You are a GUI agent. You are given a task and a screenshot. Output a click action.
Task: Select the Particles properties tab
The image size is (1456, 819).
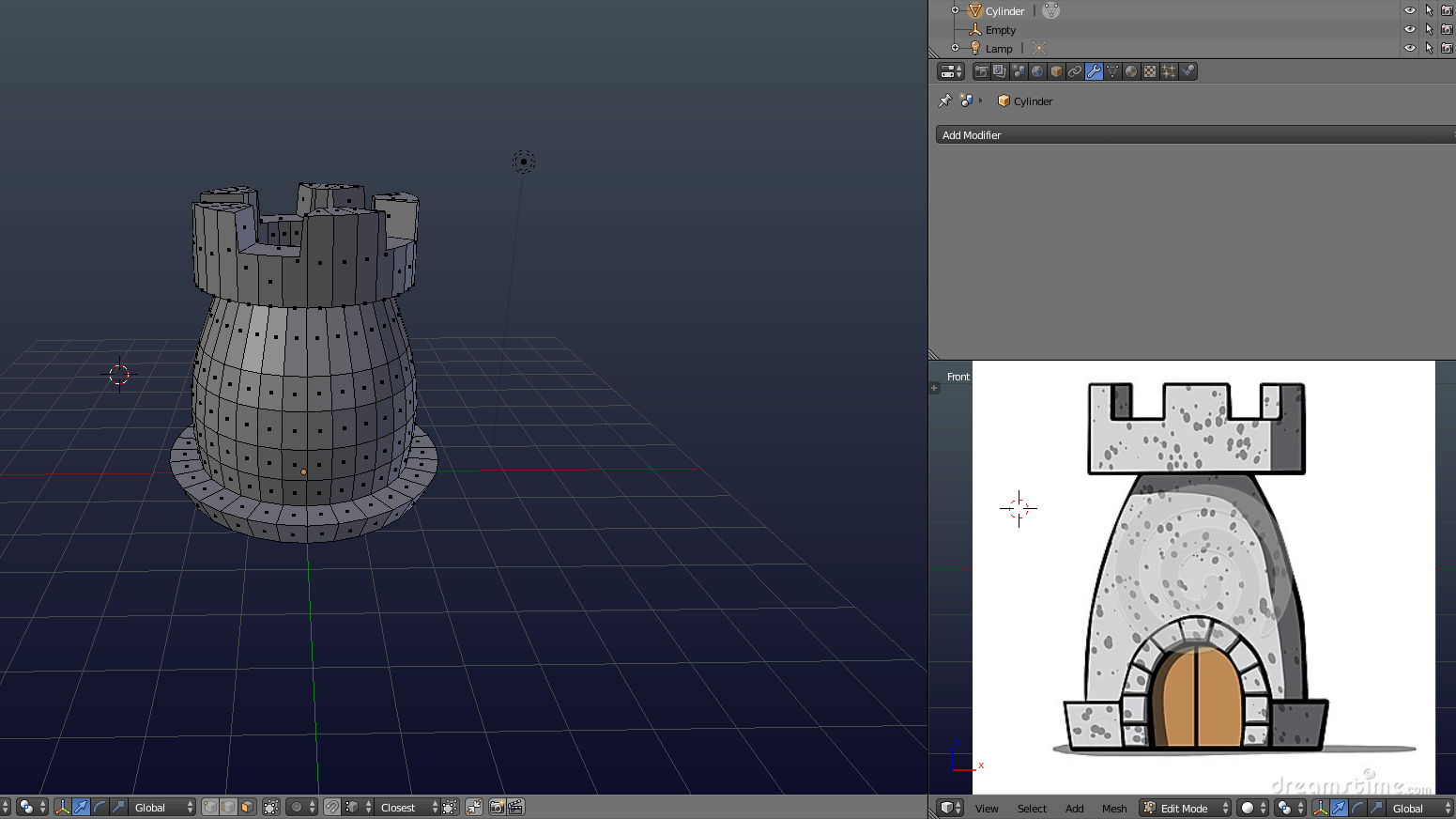1168,70
